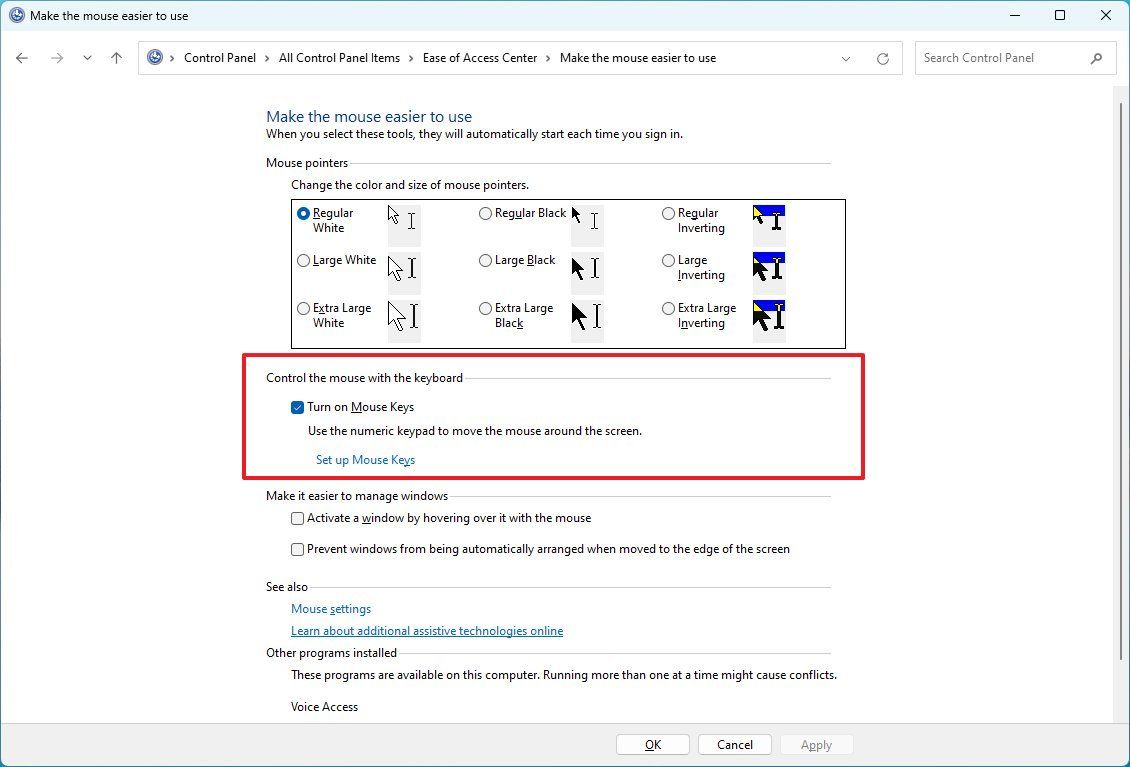Click the search magnifier icon
Viewport: 1130px width, 767px height.
click(x=1097, y=58)
